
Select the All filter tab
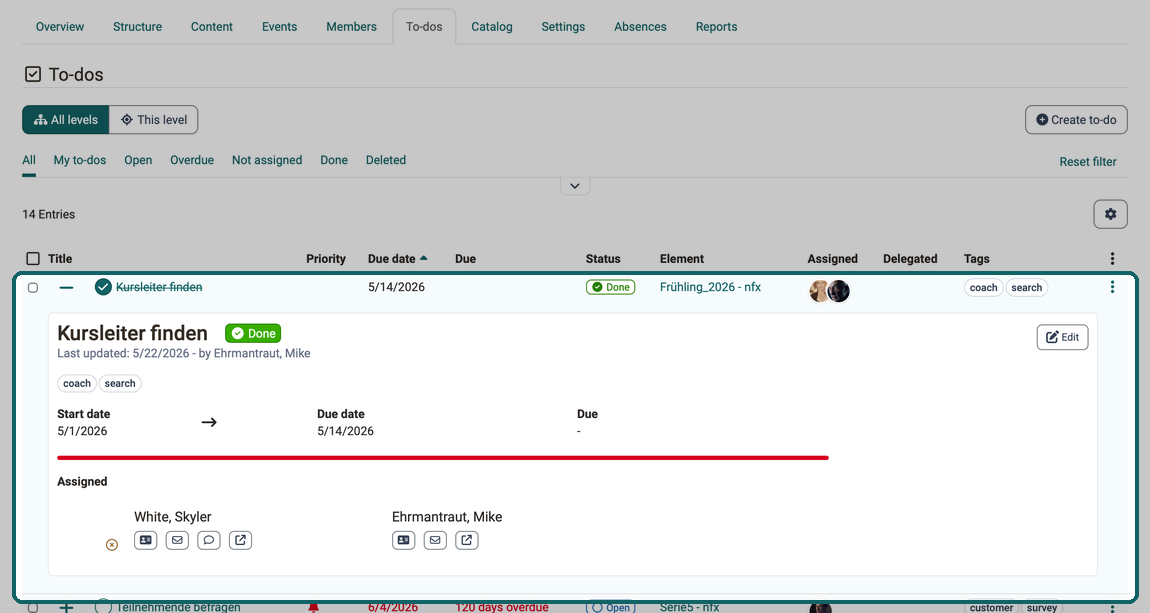[29, 160]
